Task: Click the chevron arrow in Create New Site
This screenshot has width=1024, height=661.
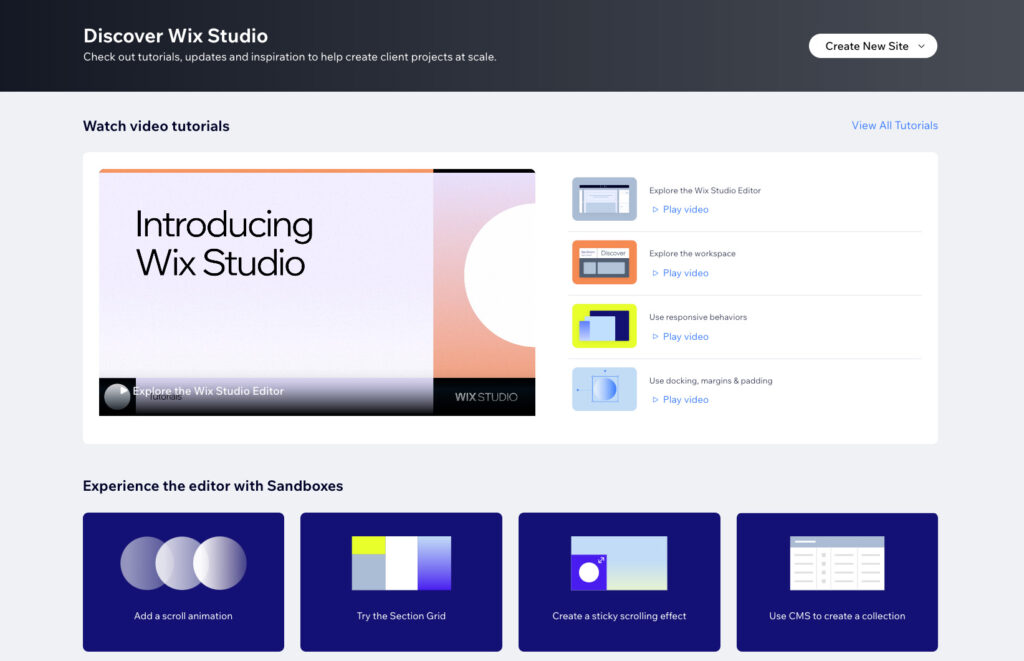Action: [x=921, y=46]
